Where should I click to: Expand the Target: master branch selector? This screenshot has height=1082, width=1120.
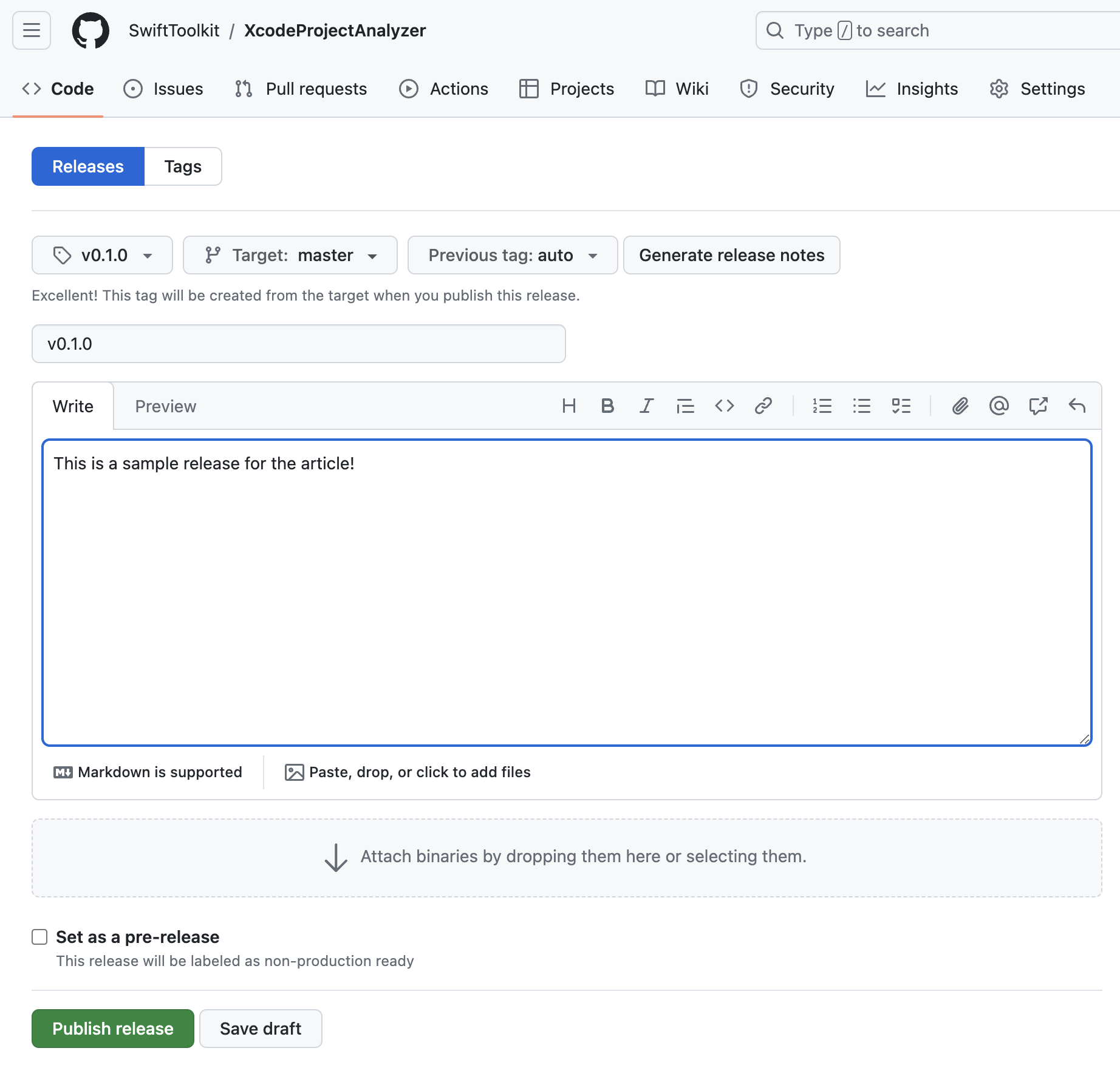pos(290,255)
